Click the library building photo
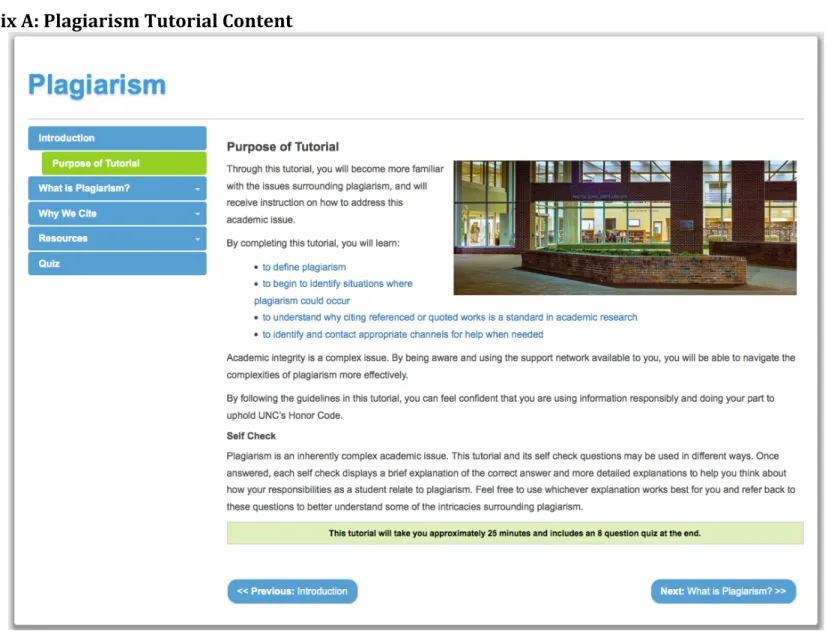 pyautogui.click(x=625, y=228)
